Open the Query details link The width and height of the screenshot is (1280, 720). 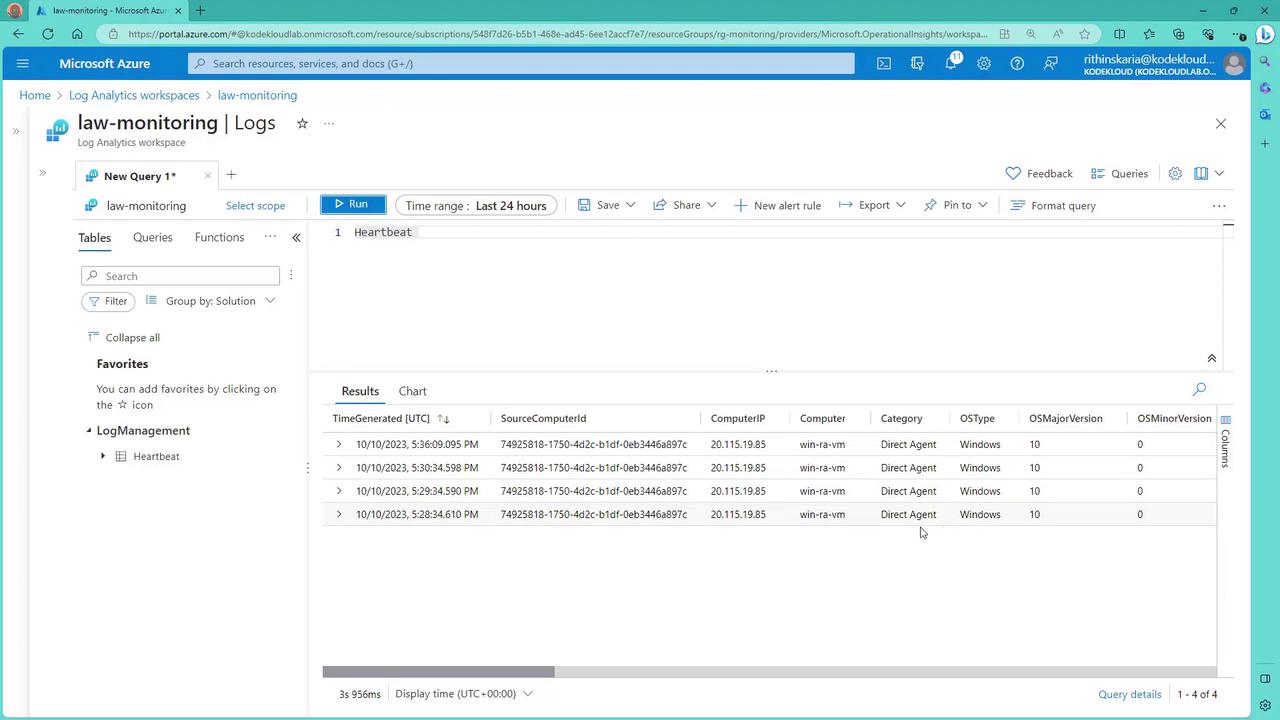1129,694
